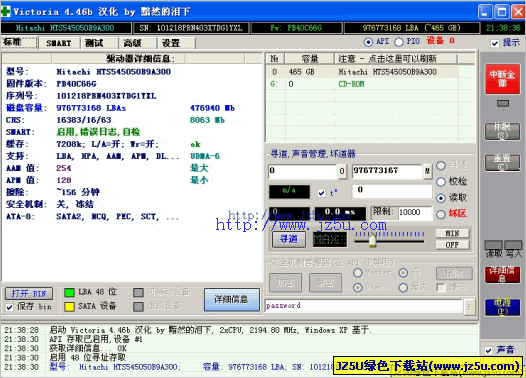526x378 pixels.
Task: Click the '~156 分钟' erase time value
Action: (78, 192)
